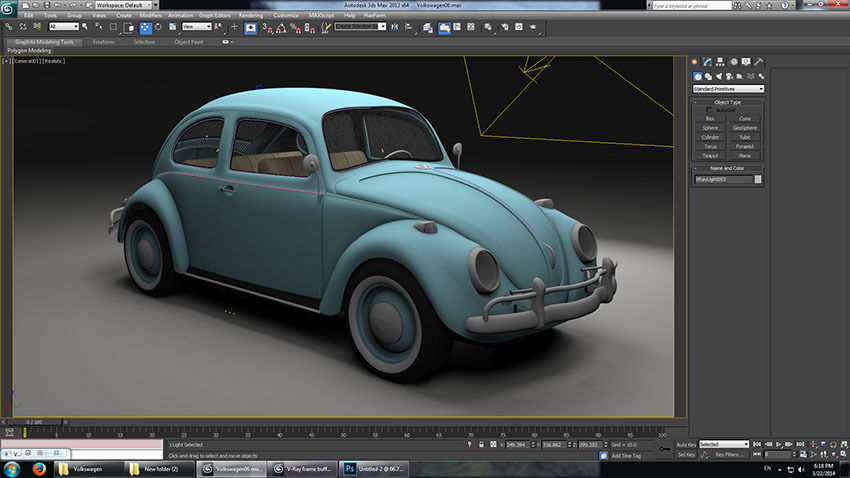
Task: Select the Cameras category icon
Action: click(x=729, y=76)
